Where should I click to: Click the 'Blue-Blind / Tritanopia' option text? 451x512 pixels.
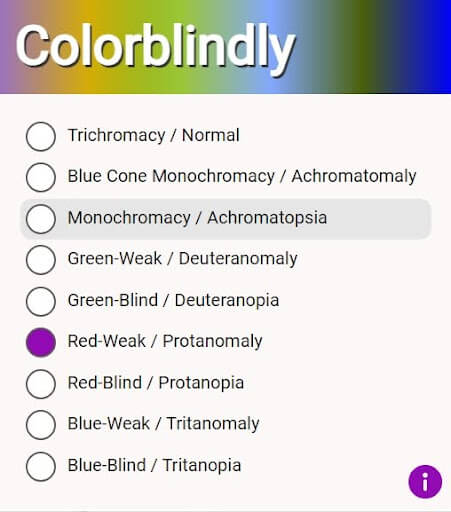154,465
